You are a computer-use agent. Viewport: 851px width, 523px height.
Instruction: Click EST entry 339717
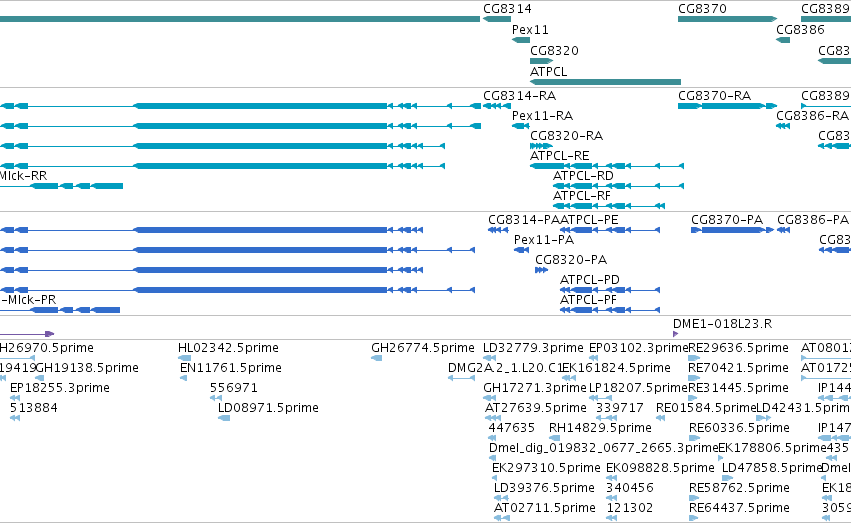coord(619,409)
